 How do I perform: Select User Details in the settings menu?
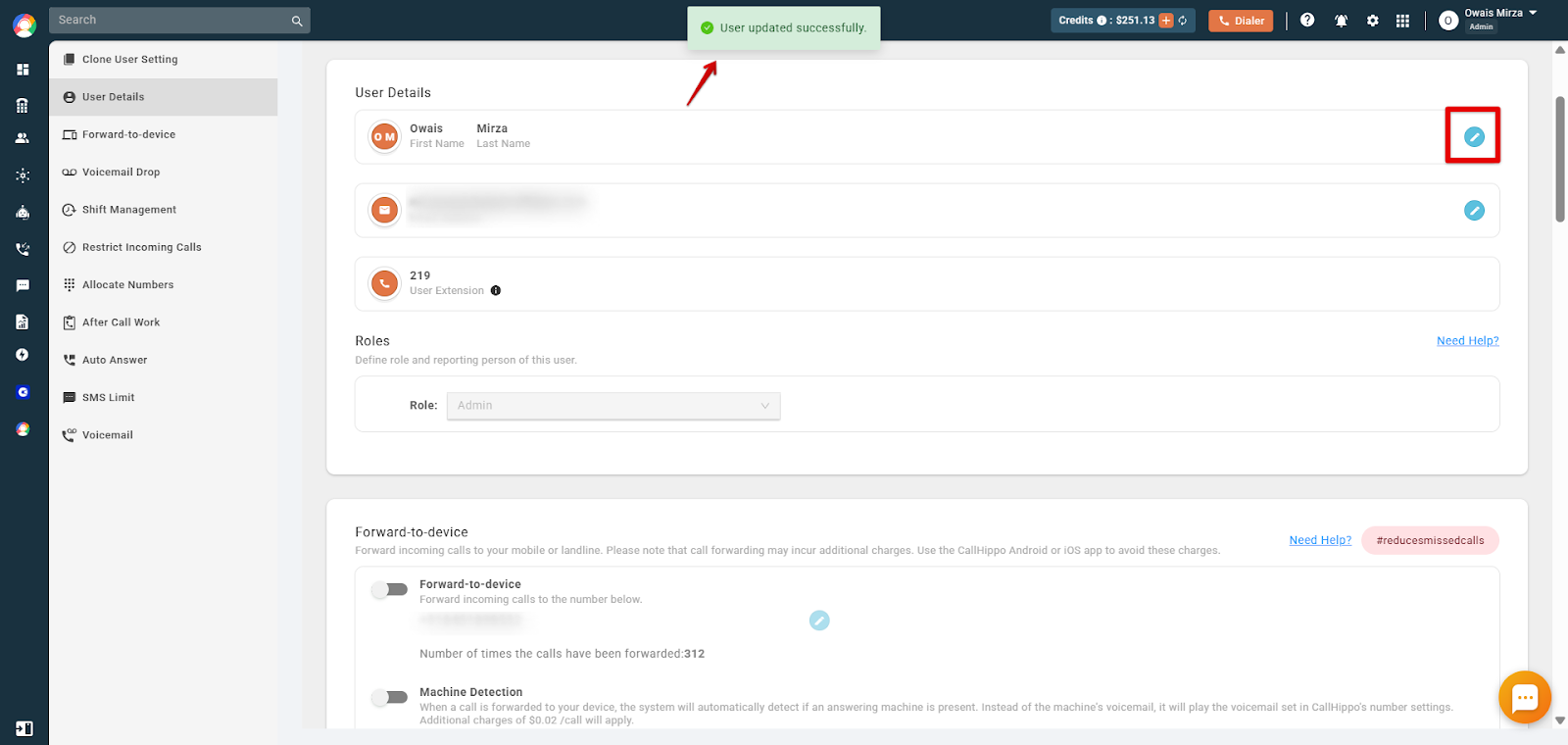(x=164, y=97)
